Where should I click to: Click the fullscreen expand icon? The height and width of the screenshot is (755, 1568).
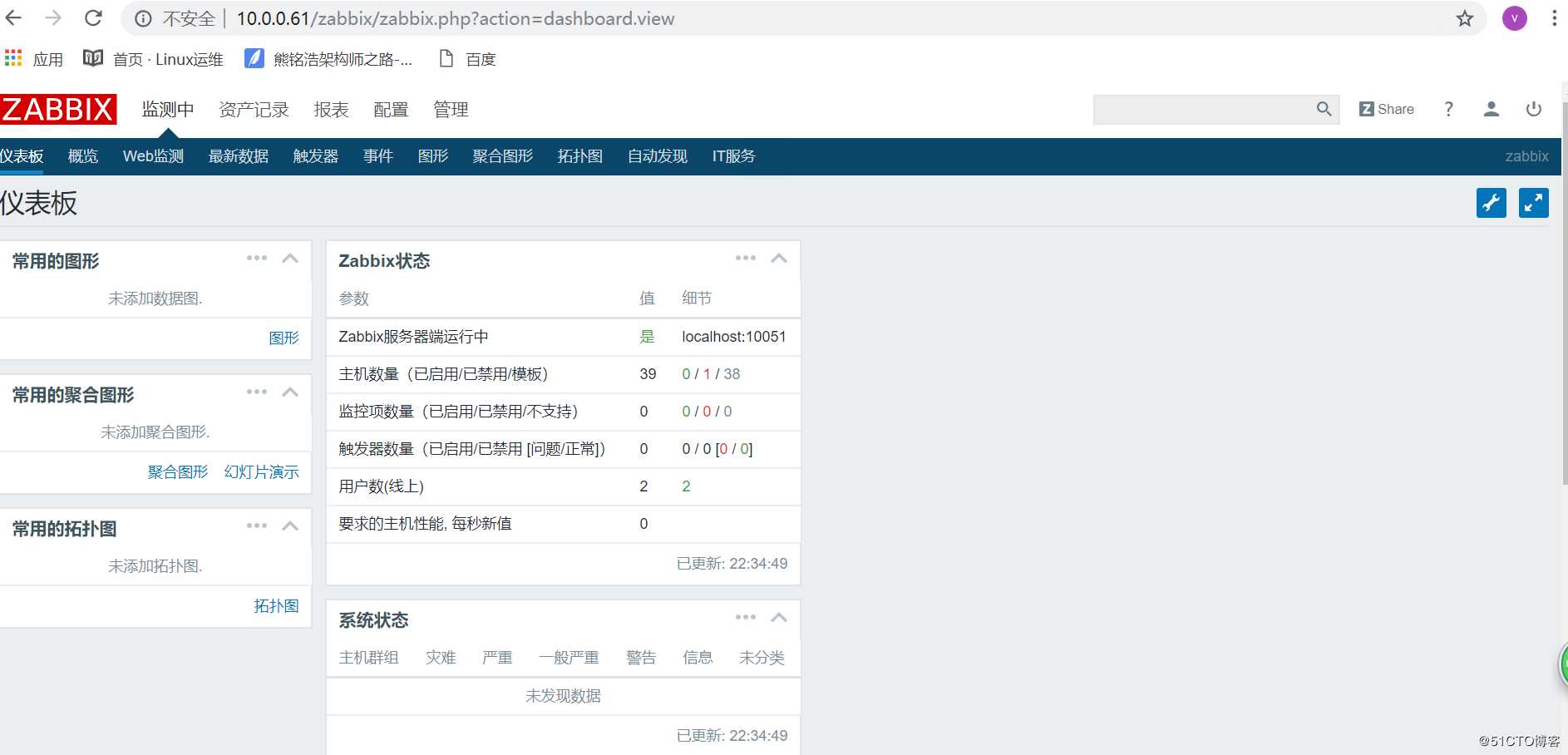[x=1534, y=203]
